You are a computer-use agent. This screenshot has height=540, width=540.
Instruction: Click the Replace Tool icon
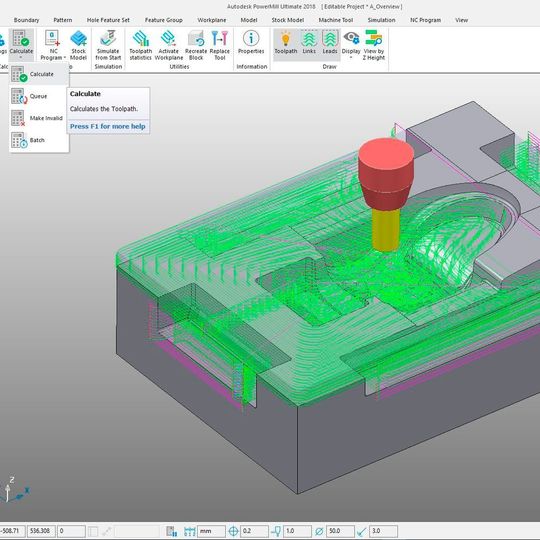(x=220, y=39)
